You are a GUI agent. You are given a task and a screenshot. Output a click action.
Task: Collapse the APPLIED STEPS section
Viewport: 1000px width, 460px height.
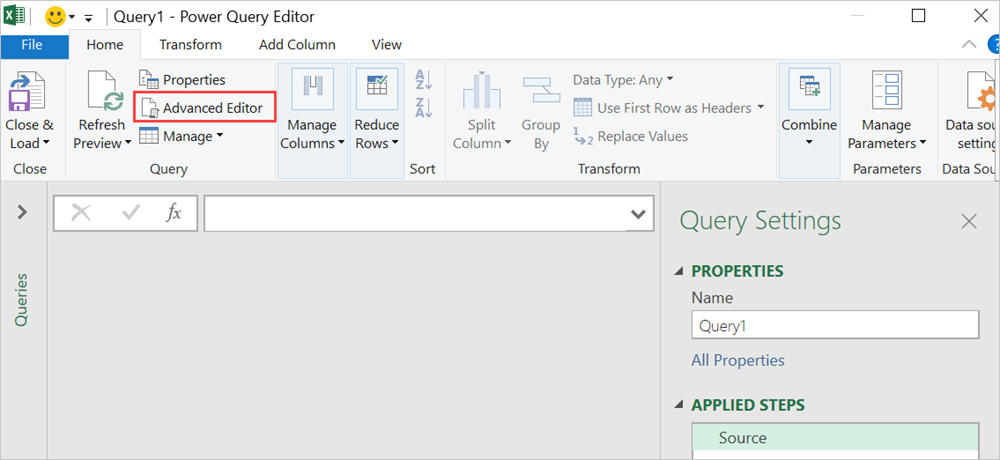point(681,406)
